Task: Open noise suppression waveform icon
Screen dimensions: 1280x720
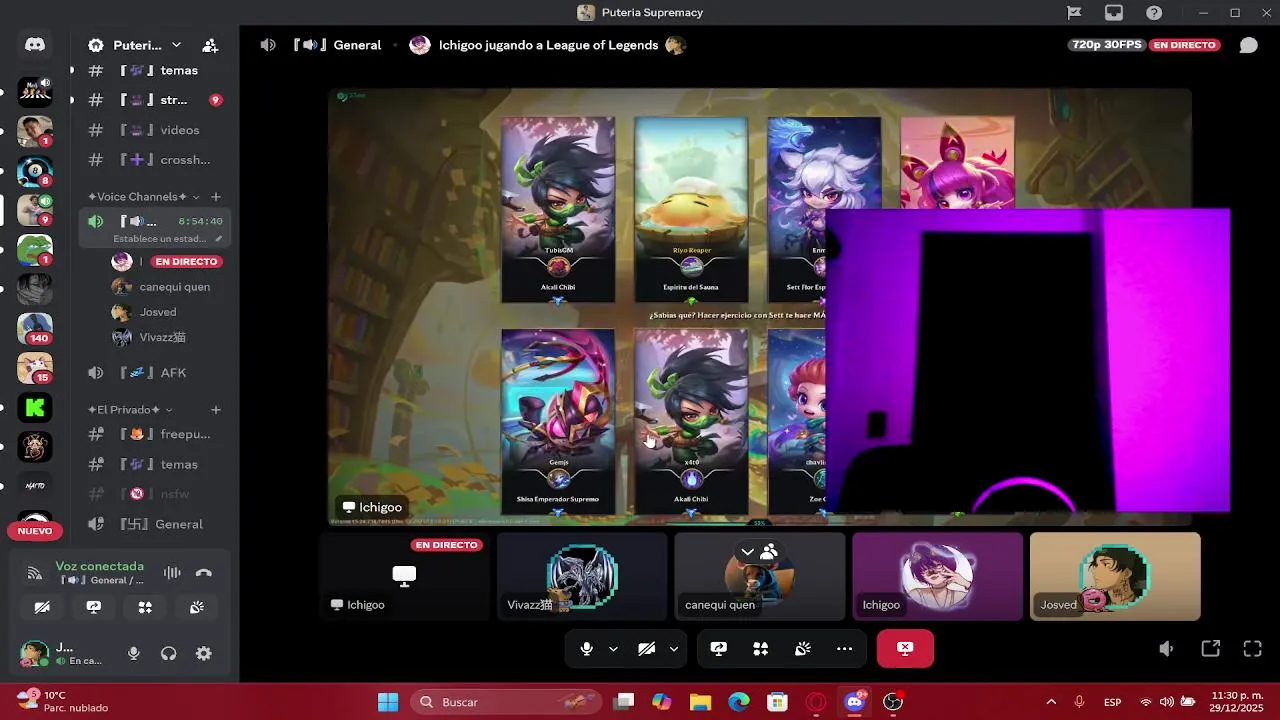Action: 172,573
